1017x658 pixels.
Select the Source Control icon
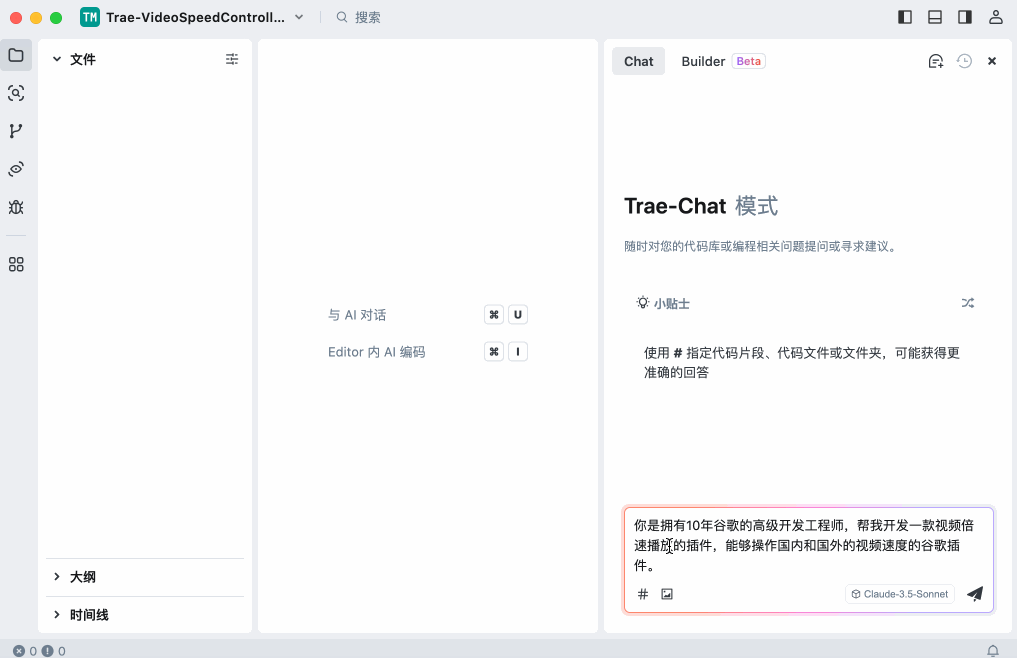(15, 130)
